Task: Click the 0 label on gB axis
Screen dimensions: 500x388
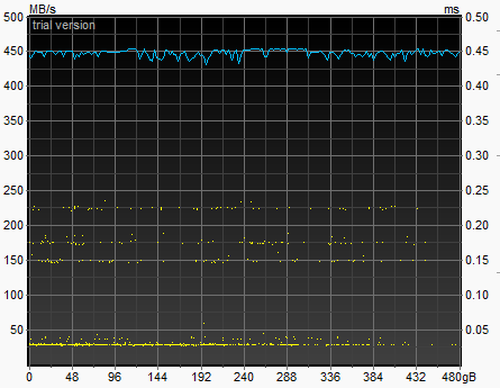Action: click(29, 377)
